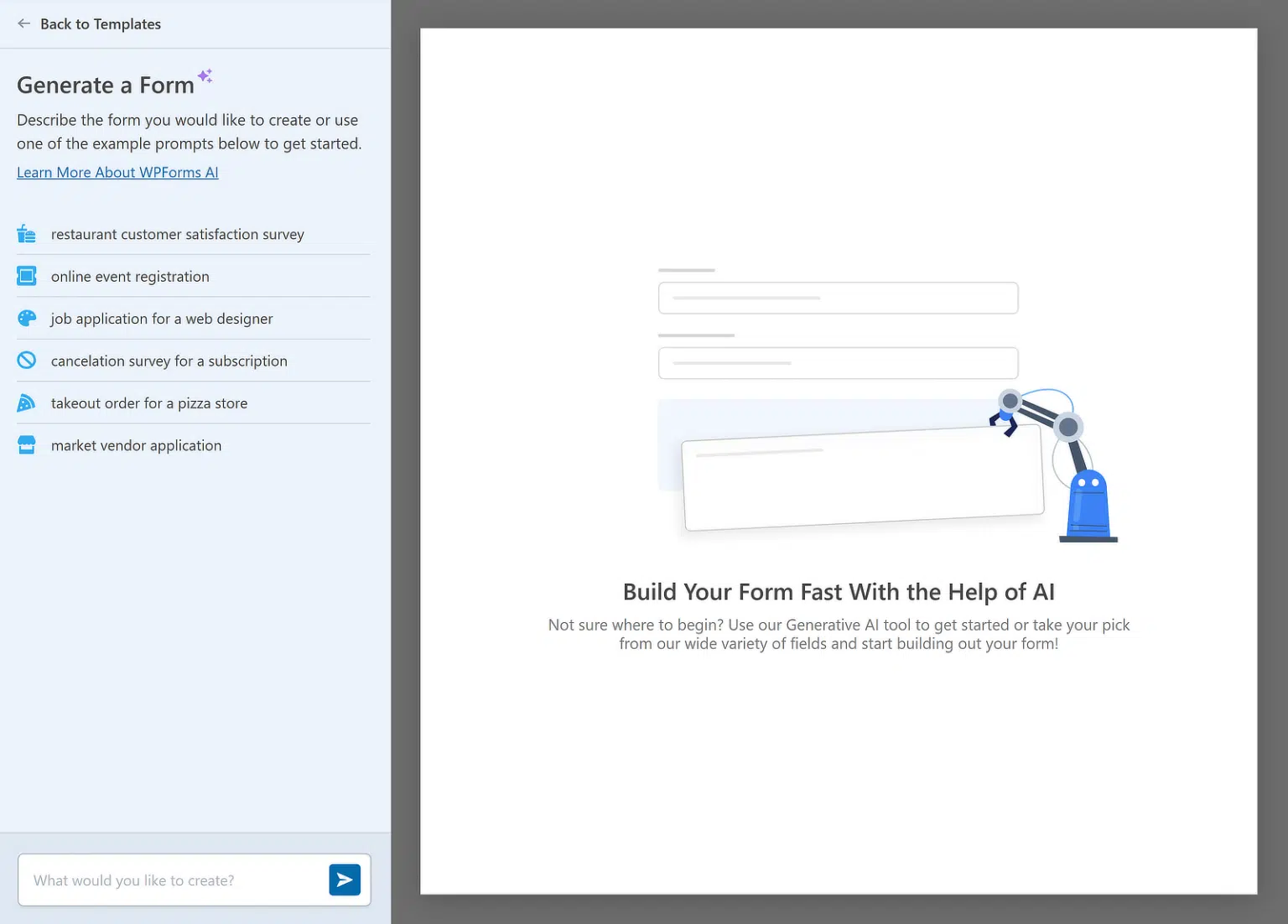This screenshot has height=924, width=1288.
Task: Click the cancel circle-slash icon
Action: (x=27, y=361)
